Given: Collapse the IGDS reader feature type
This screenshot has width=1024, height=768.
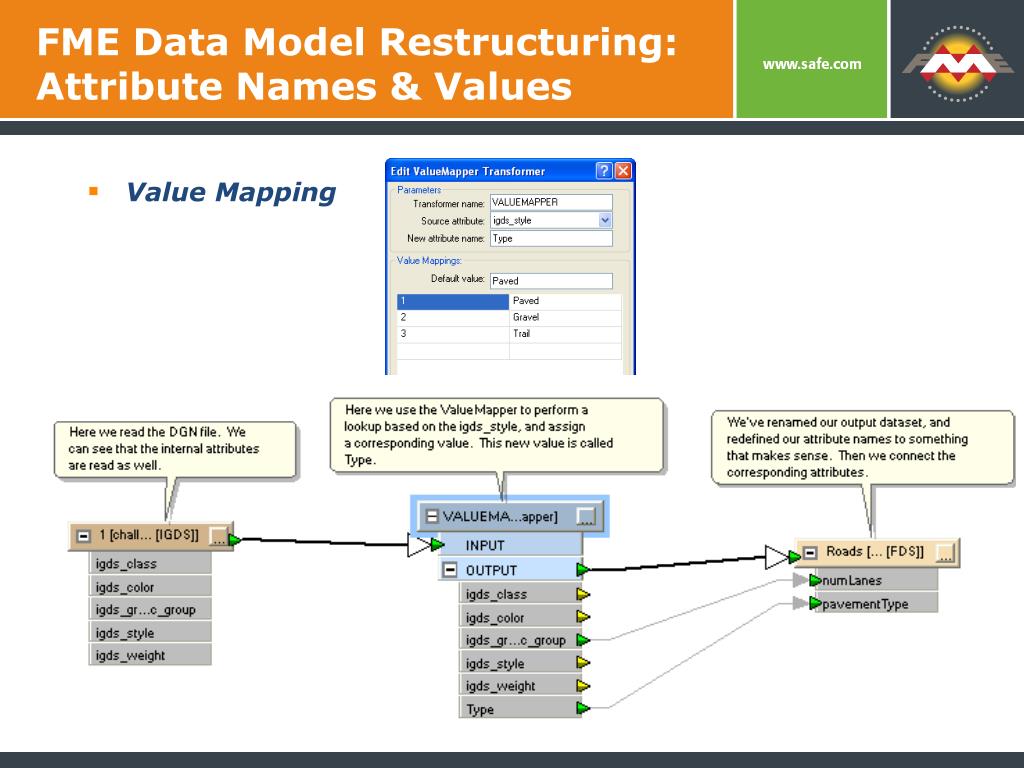Looking at the screenshot, I should pos(84,536).
